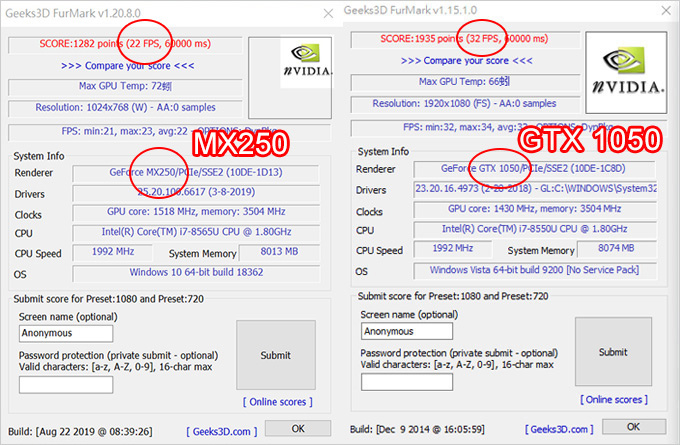This screenshot has width=680, height=445.
Task: Click CPU field 'i7-8550U'
Action: tap(534, 229)
